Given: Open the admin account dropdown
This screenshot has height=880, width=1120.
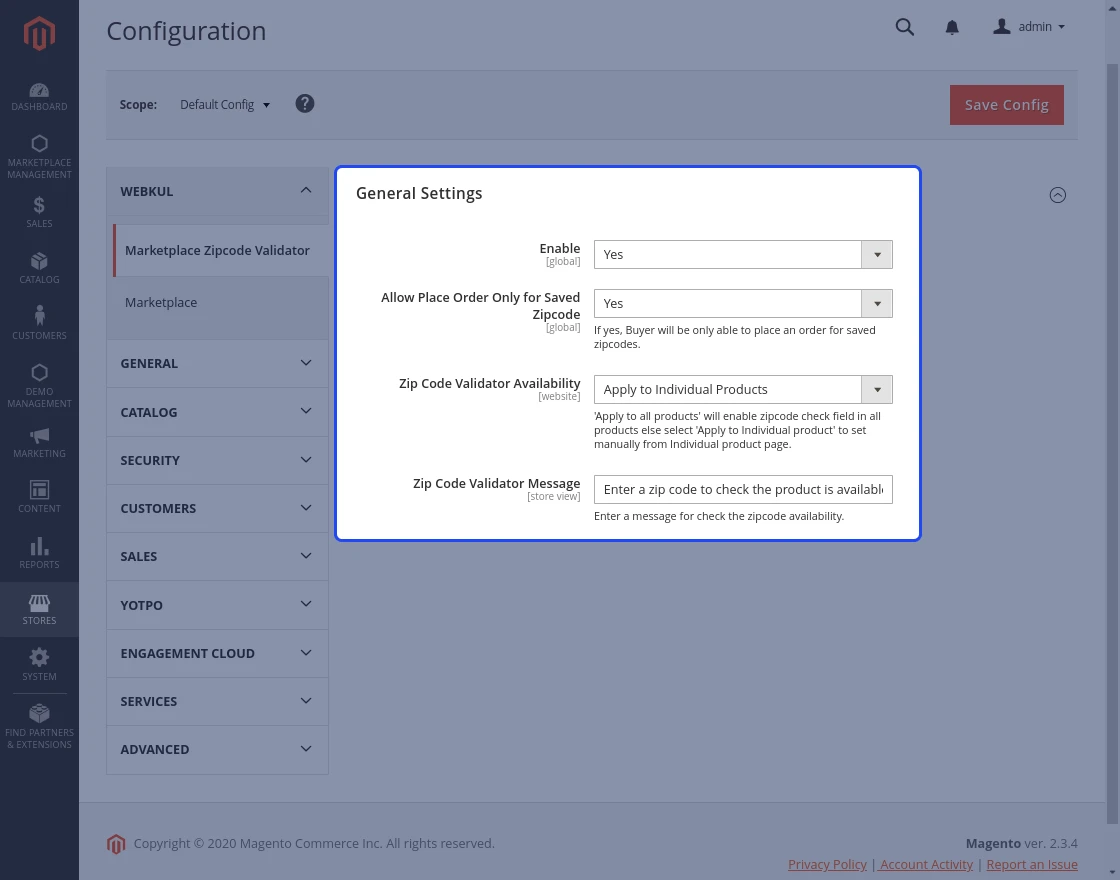Looking at the screenshot, I should (1029, 27).
